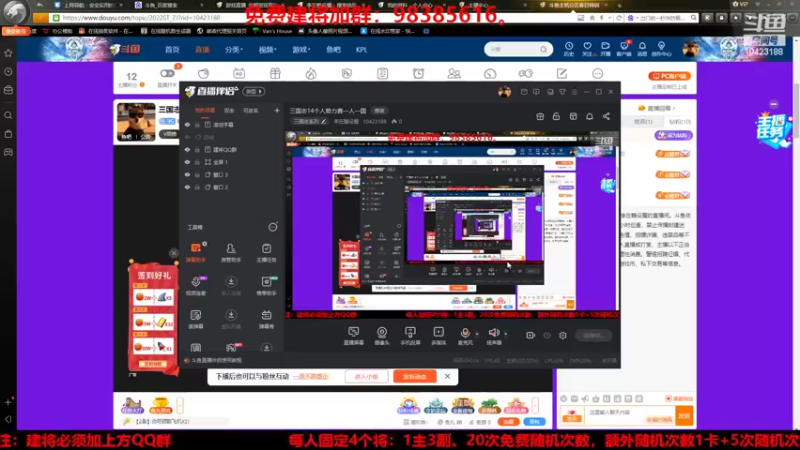Click 修改 button next to stream title
This screenshot has height=450, width=800.
pos(380,111)
